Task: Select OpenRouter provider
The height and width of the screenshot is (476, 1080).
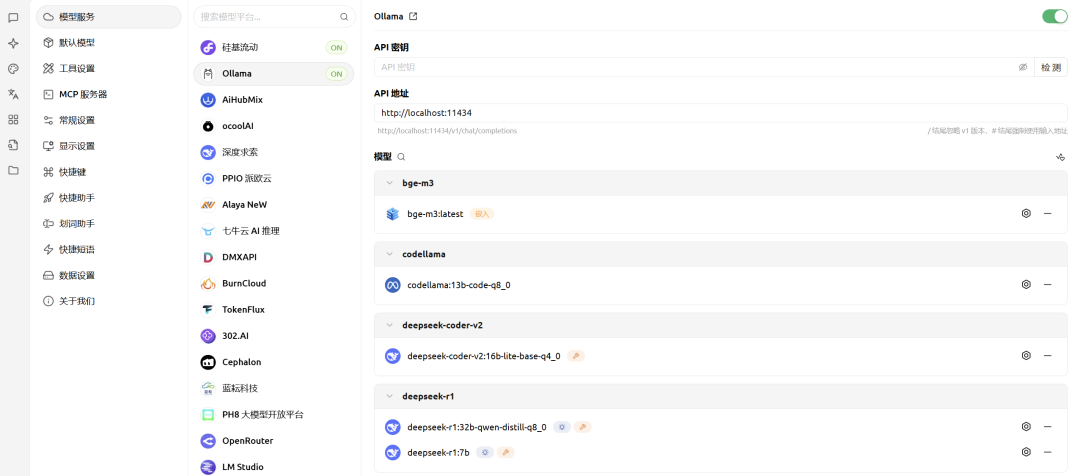Action: [x=273, y=441]
